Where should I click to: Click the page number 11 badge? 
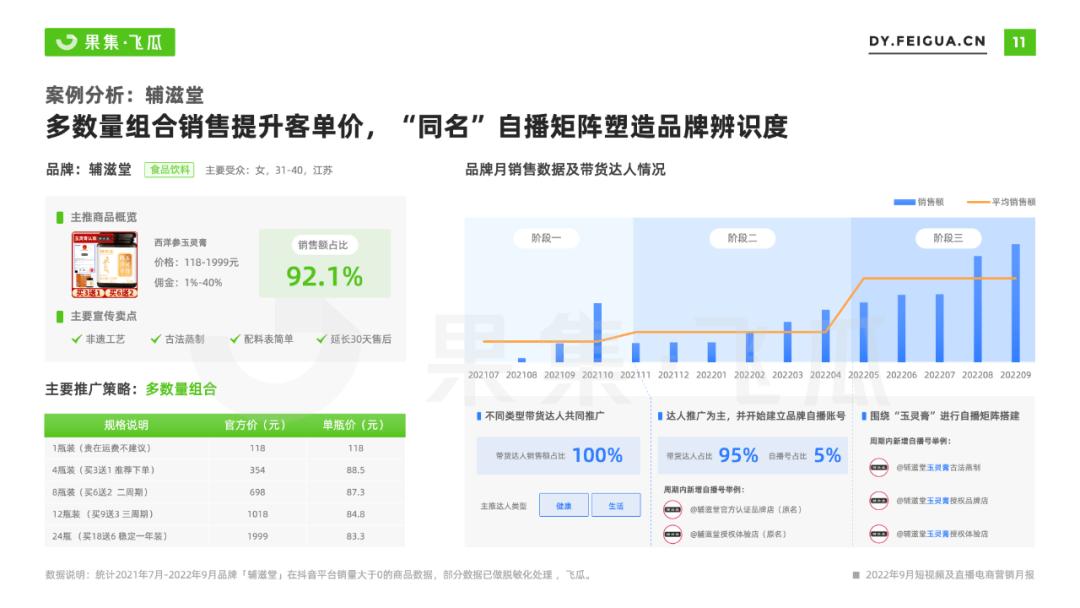[x=1019, y=42]
